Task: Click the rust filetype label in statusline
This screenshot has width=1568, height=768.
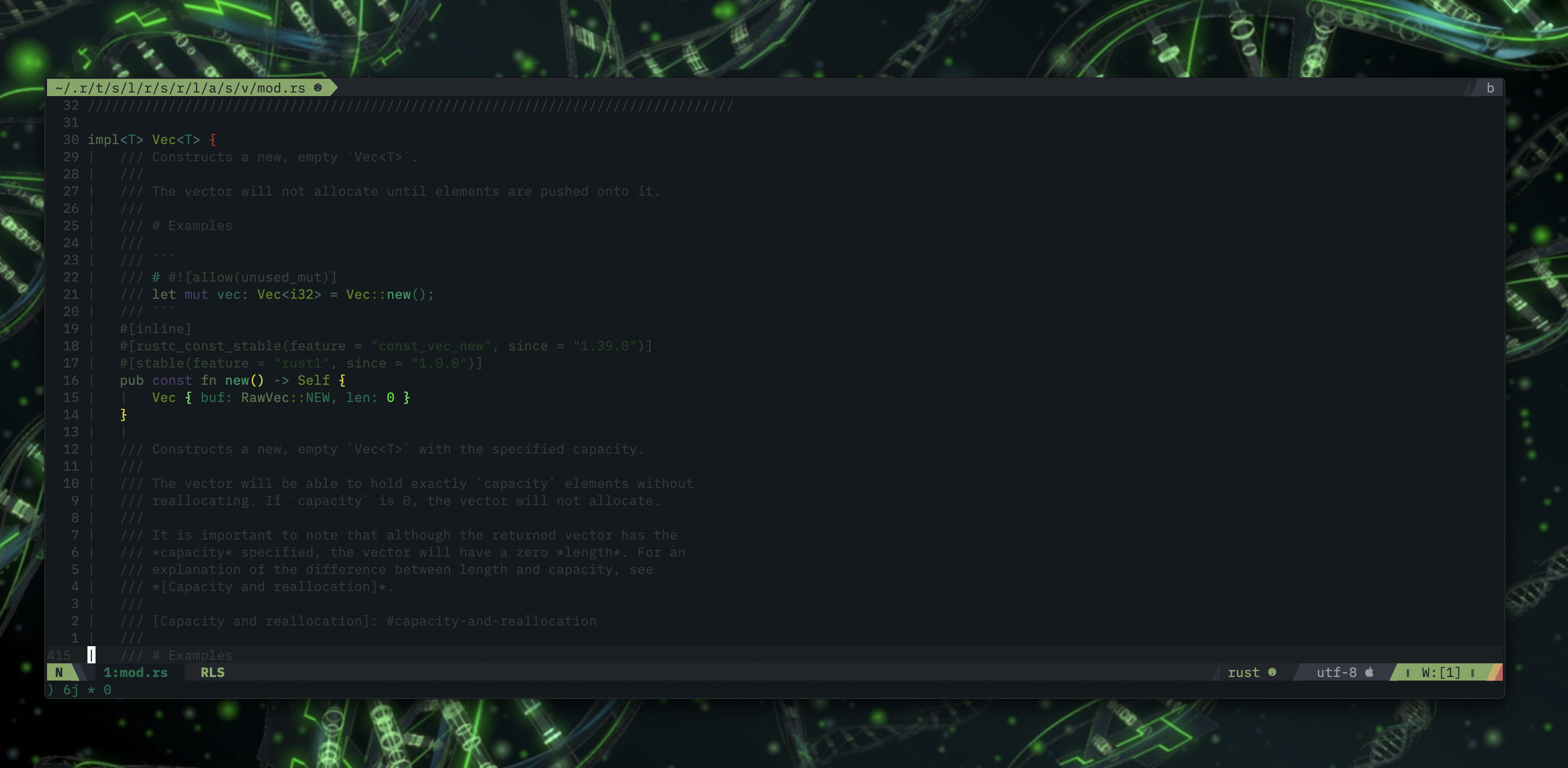Action: coord(1243,672)
